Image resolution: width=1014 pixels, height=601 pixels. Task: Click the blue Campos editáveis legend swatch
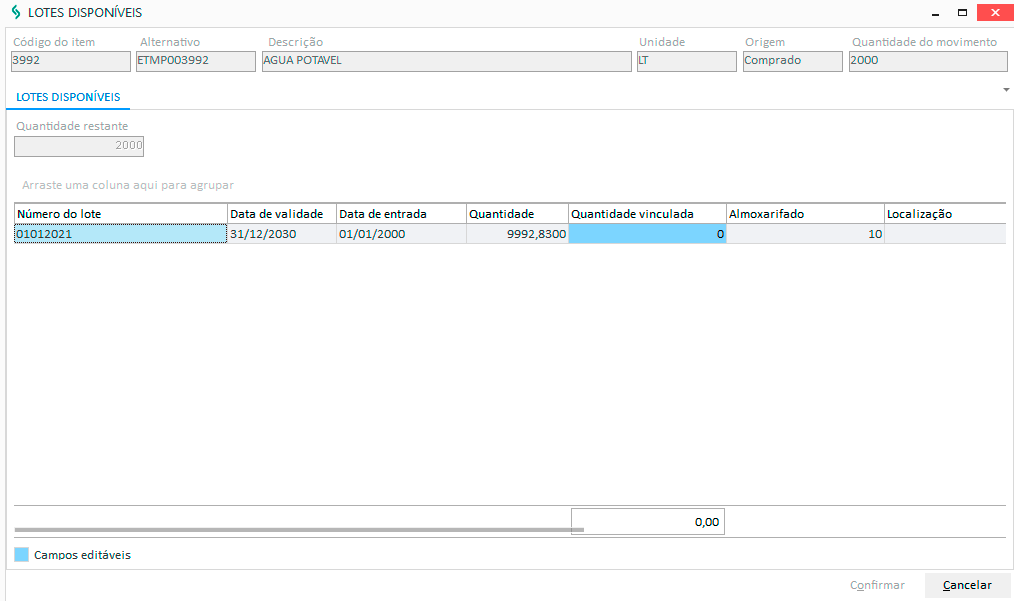[21, 554]
